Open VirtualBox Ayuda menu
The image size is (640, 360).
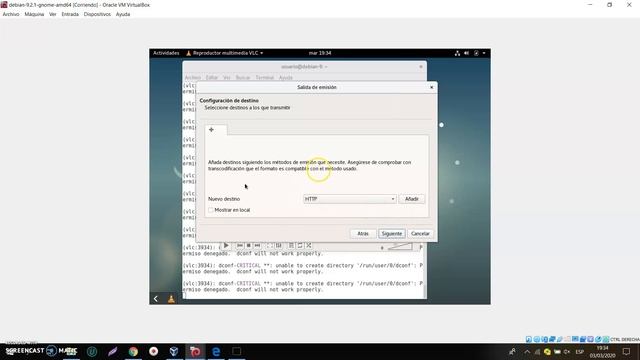tap(123, 14)
